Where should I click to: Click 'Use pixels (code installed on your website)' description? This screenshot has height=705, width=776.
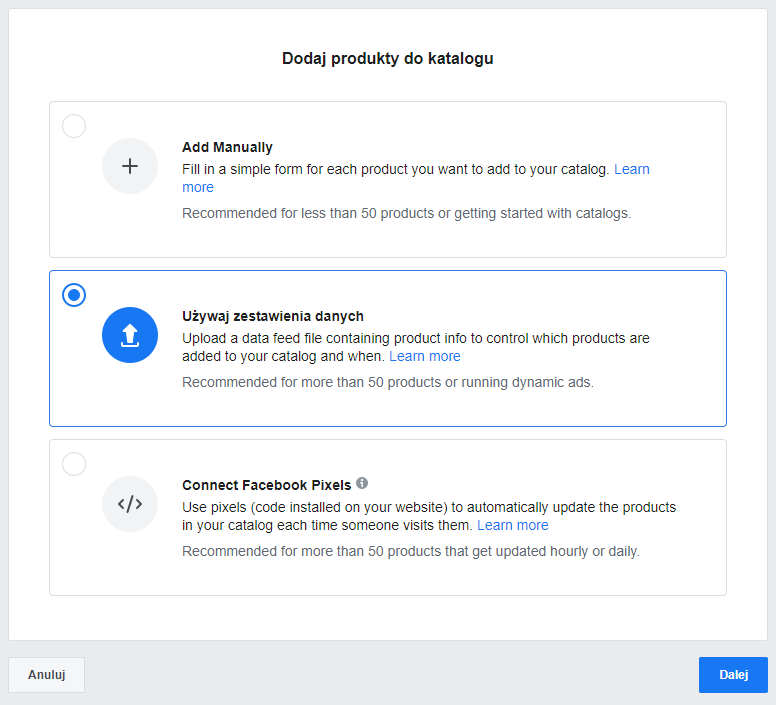[x=429, y=516]
